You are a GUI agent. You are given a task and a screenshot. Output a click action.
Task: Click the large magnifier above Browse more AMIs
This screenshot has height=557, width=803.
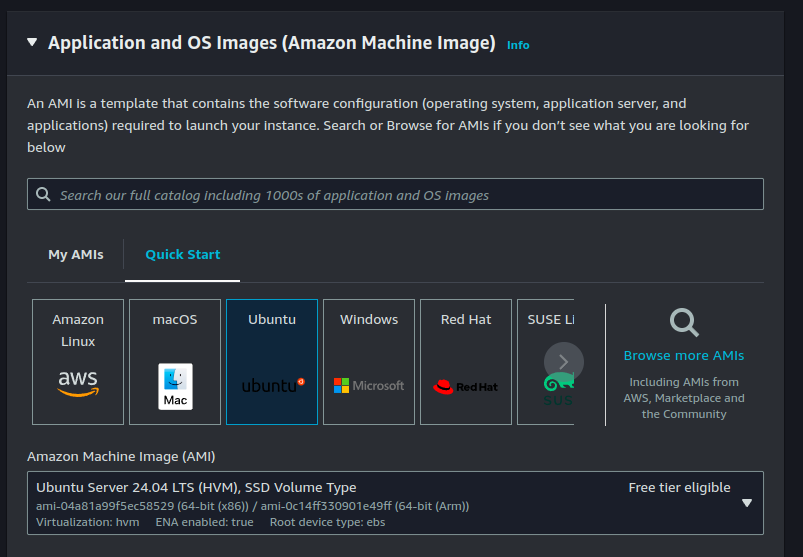click(684, 323)
